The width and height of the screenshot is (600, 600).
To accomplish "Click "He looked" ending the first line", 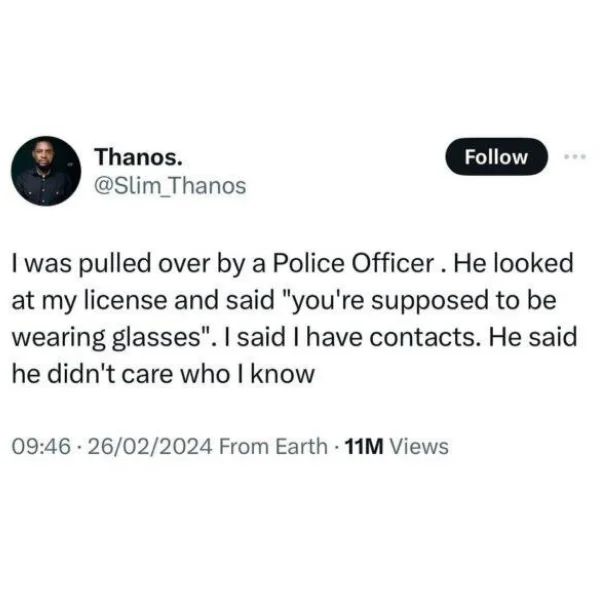I will click(514, 264).
